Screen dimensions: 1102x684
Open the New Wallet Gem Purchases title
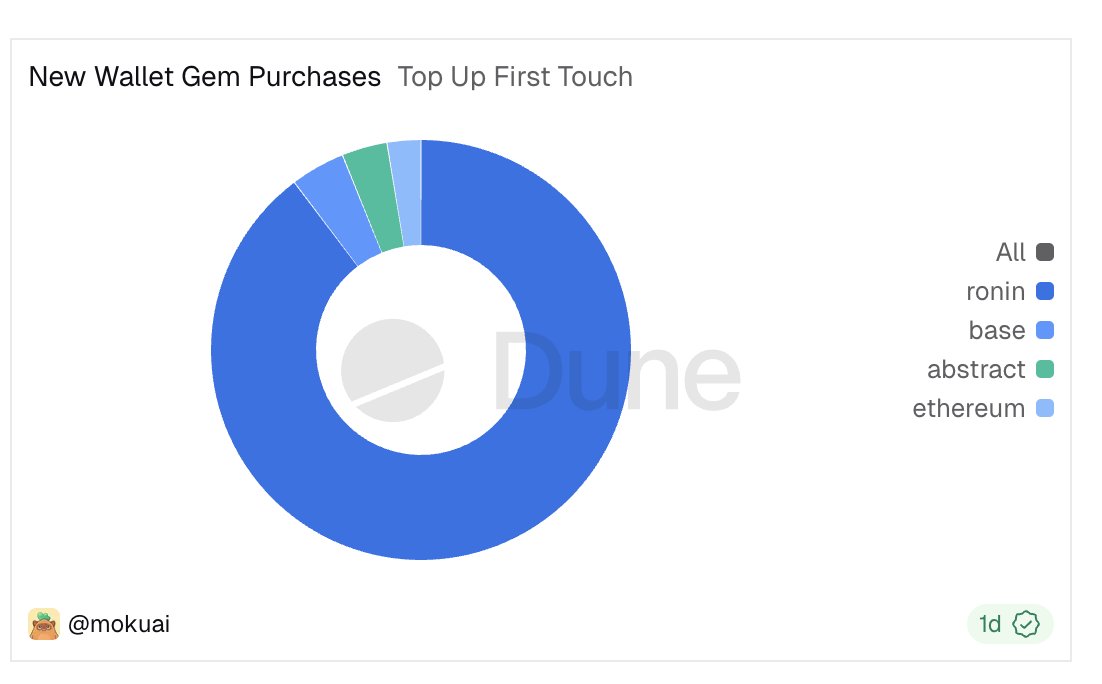(x=205, y=77)
